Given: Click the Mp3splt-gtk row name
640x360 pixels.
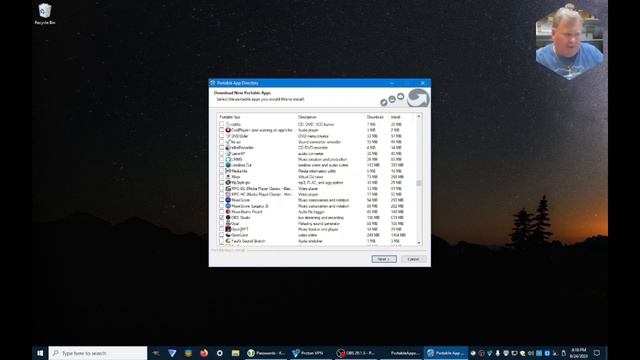Looking at the screenshot, I should click(241, 182).
